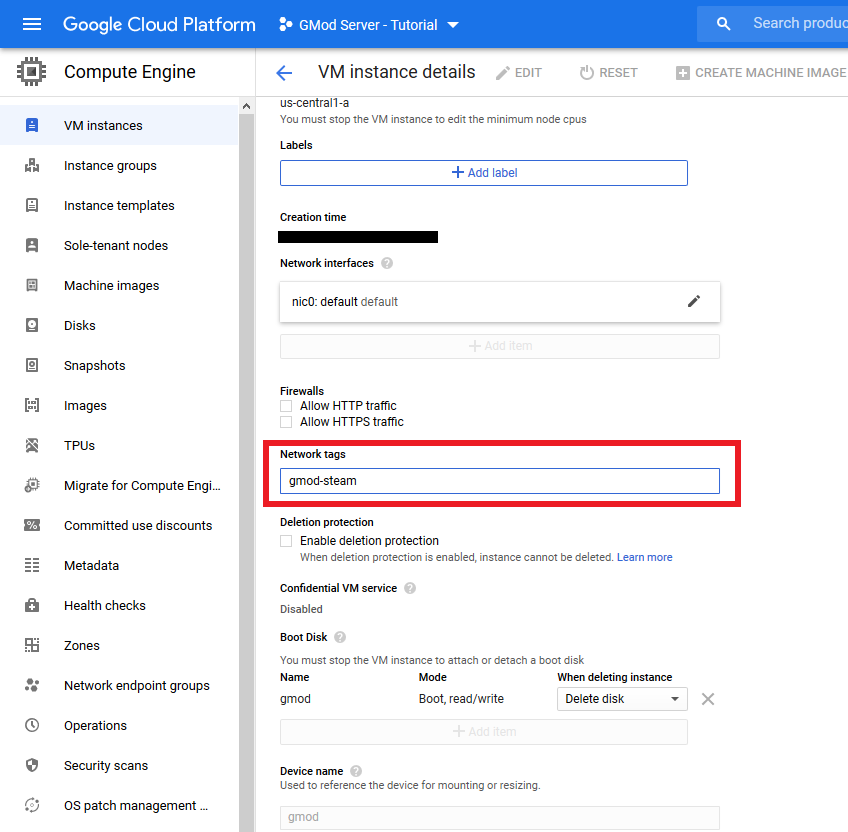Open Operations in sidebar
This screenshot has height=832, width=848.
pos(119,726)
